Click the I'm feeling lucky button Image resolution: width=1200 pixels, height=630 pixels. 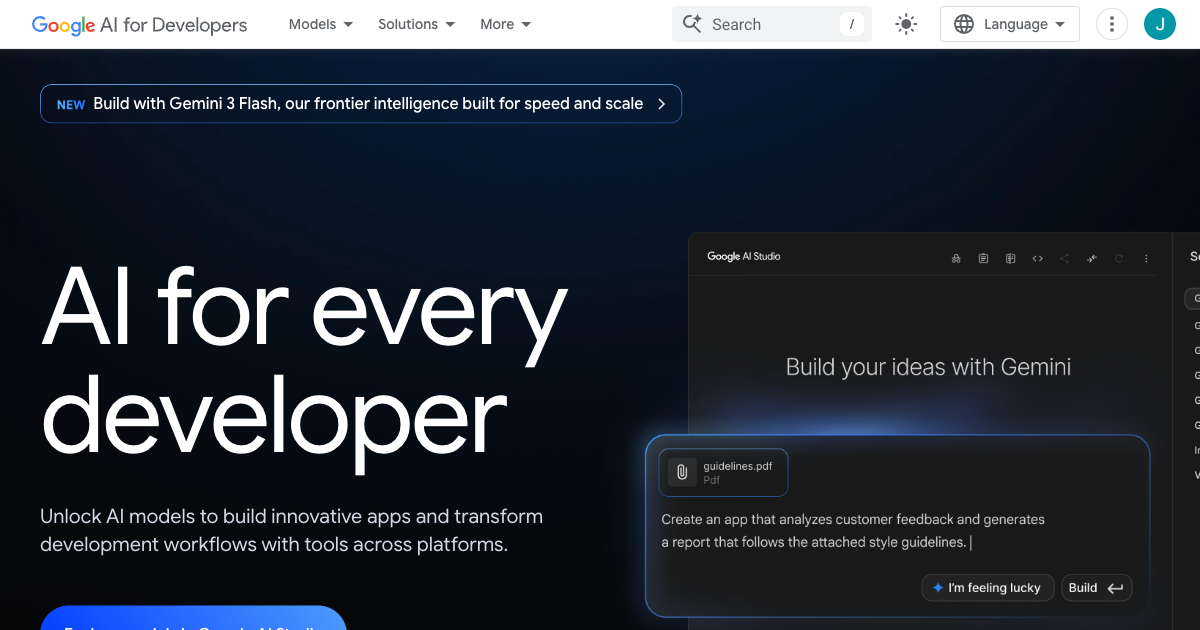[986, 588]
